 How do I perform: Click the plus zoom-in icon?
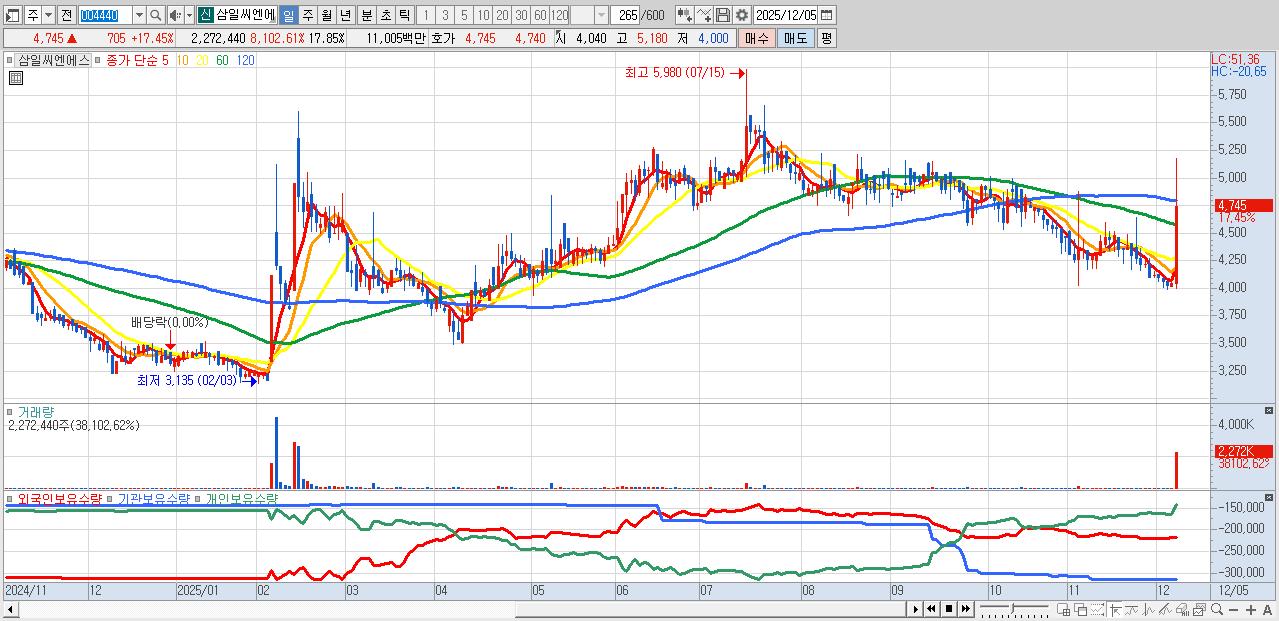pos(1251,610)
